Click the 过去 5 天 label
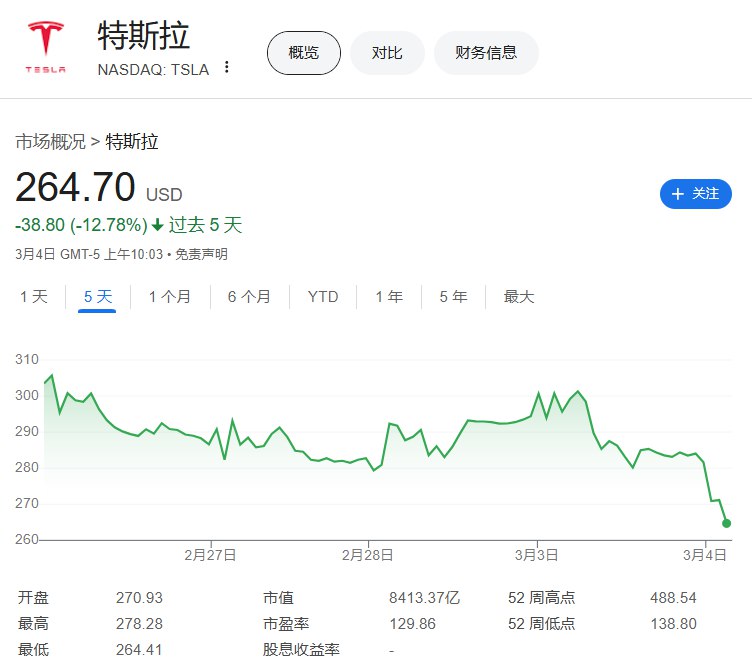 tap(205, 225)
